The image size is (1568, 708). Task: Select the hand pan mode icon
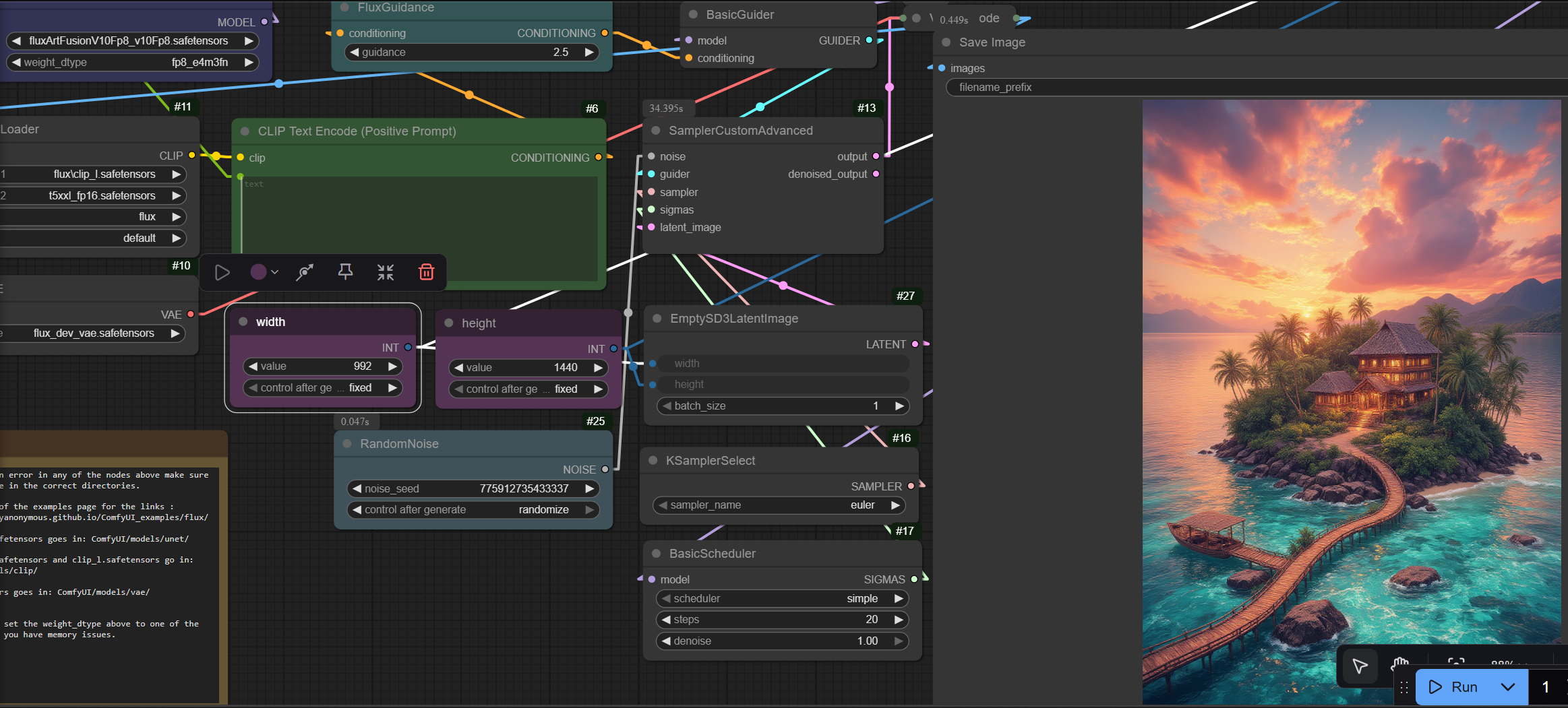click(x=1400, y=664)
